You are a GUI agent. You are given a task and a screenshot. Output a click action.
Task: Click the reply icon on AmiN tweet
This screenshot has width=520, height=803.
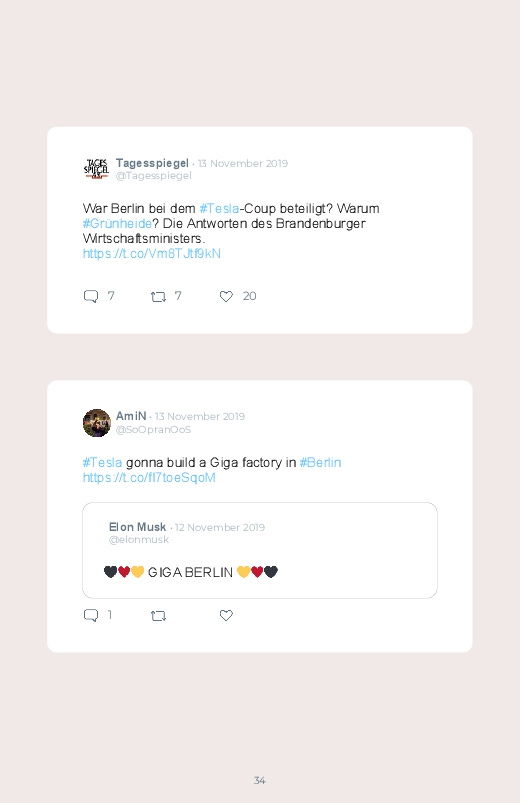pos(91,615)
